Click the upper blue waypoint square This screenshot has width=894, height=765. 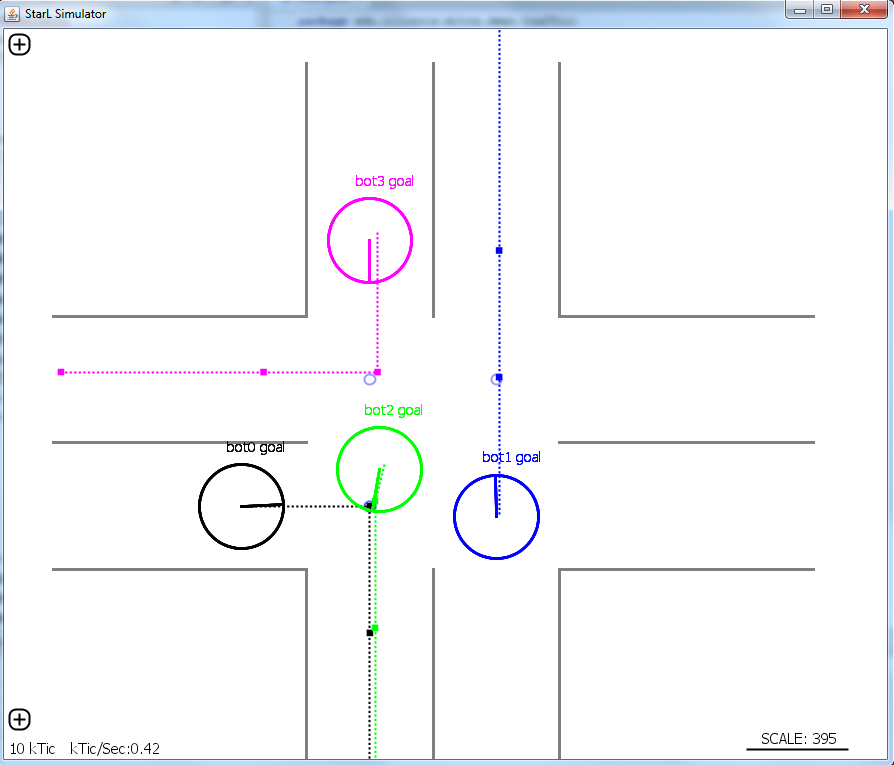[499, 250]
